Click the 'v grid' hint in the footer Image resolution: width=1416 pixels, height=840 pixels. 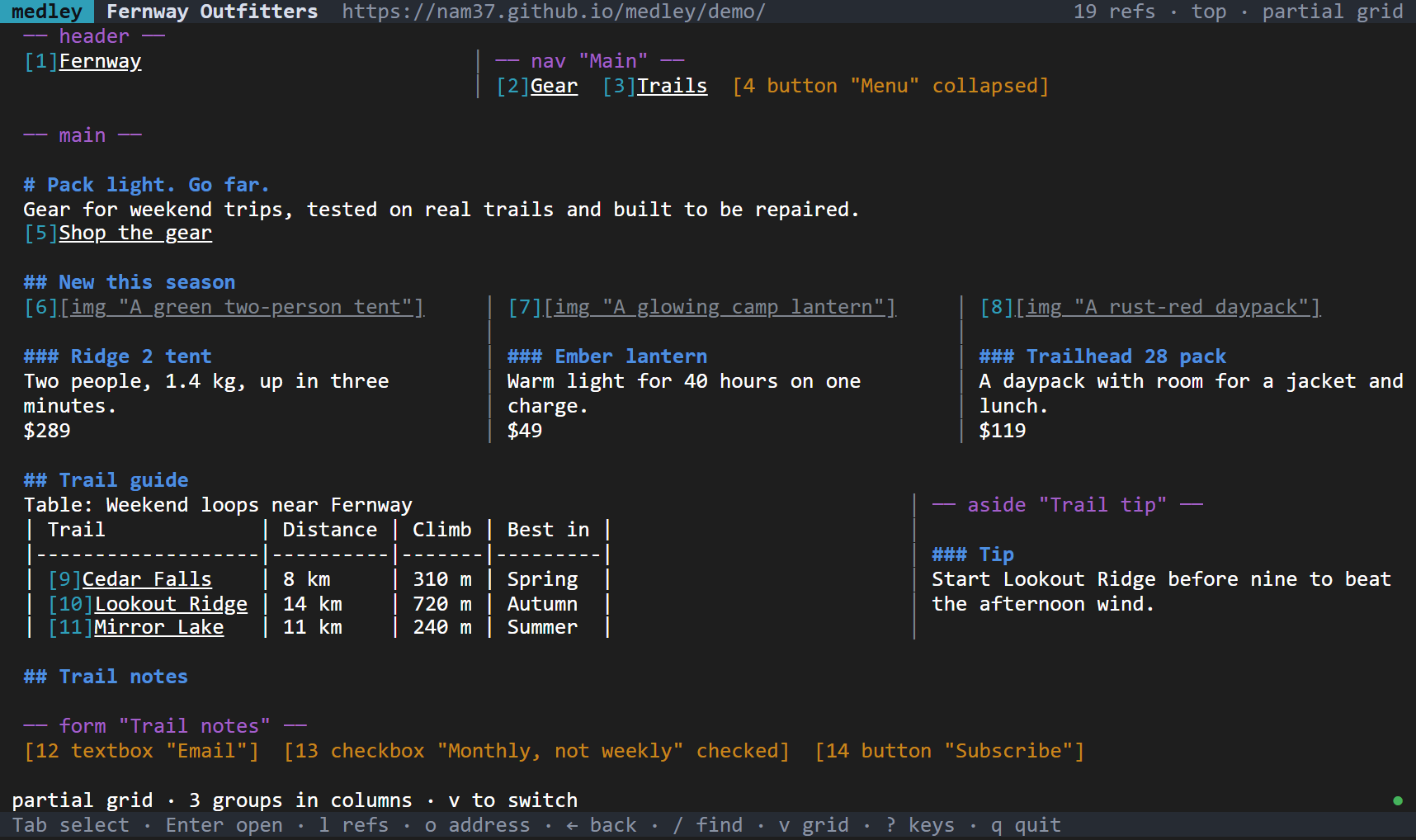[814, 825]
